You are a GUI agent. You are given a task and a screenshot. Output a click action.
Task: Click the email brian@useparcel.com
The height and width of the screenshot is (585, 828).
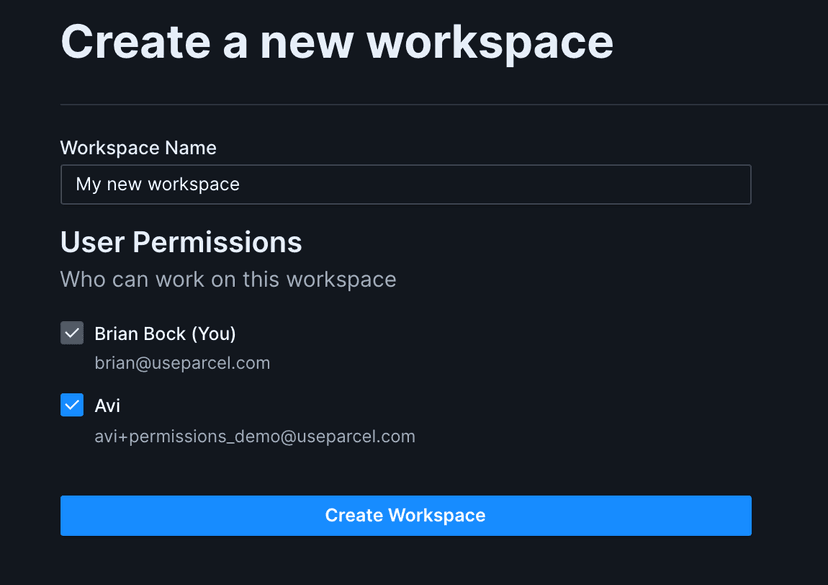(182, 363)
